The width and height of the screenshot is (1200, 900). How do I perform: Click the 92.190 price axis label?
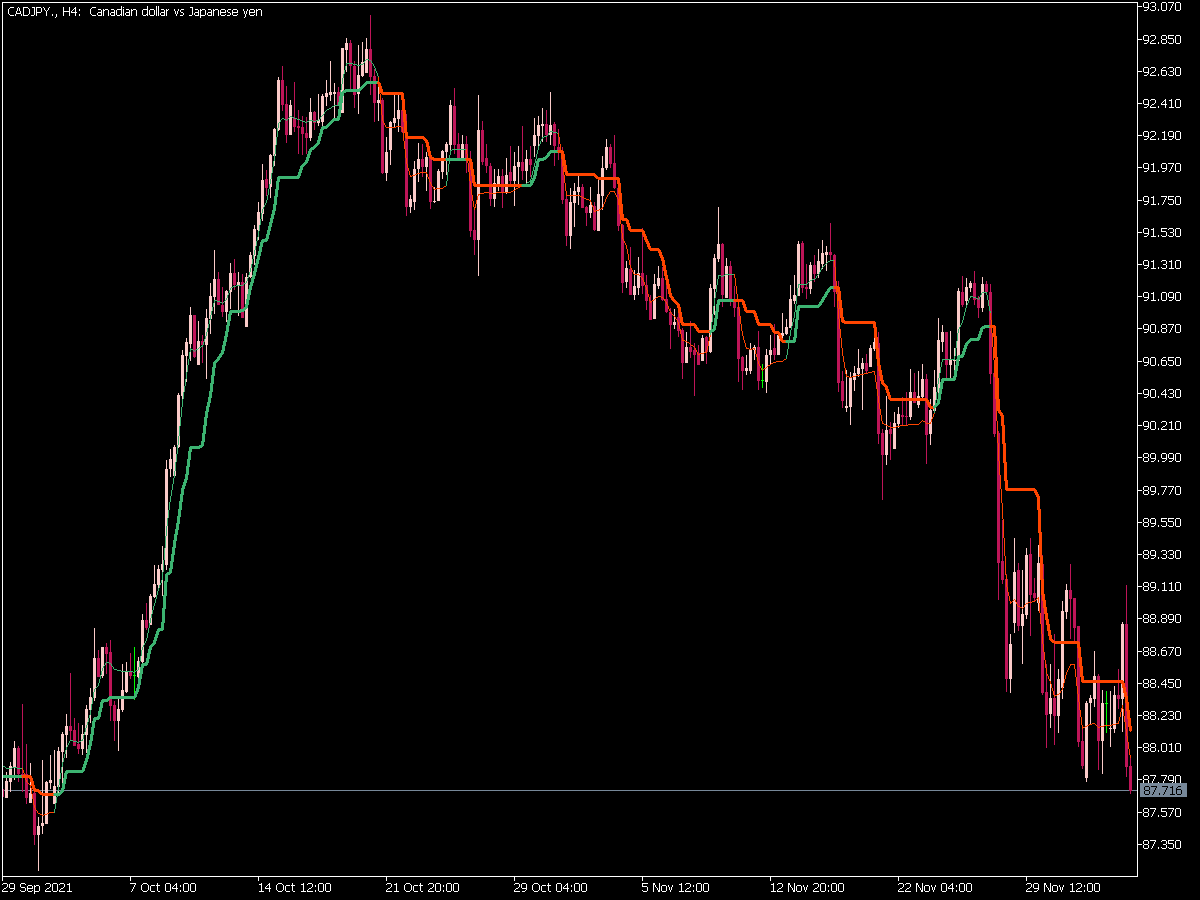[1163, 135]
